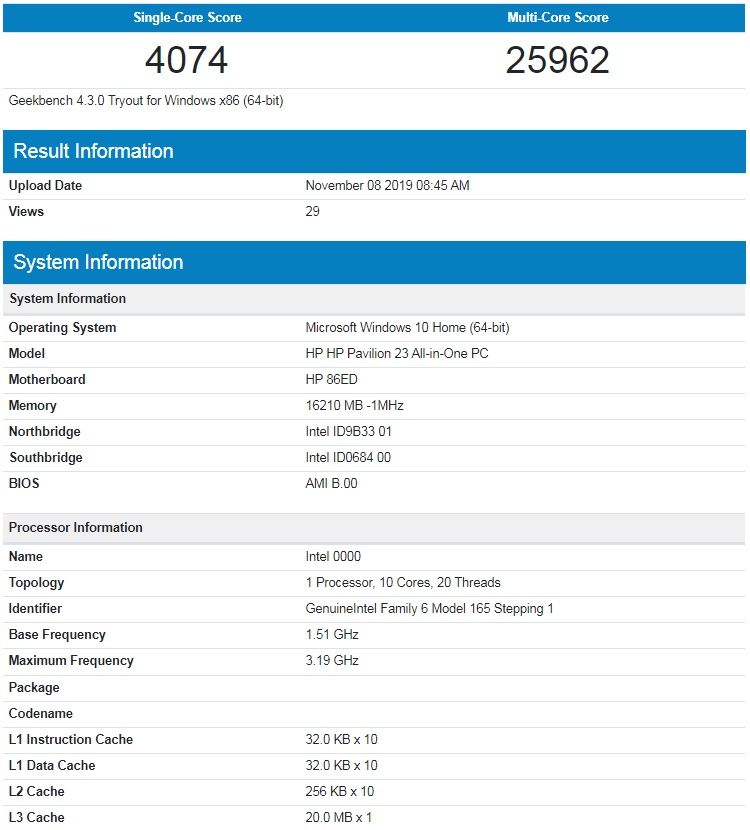Click the Base Frequency value 1.51 GHz
Viewport: 750px width, 830px height.
[x=332, y=634]
